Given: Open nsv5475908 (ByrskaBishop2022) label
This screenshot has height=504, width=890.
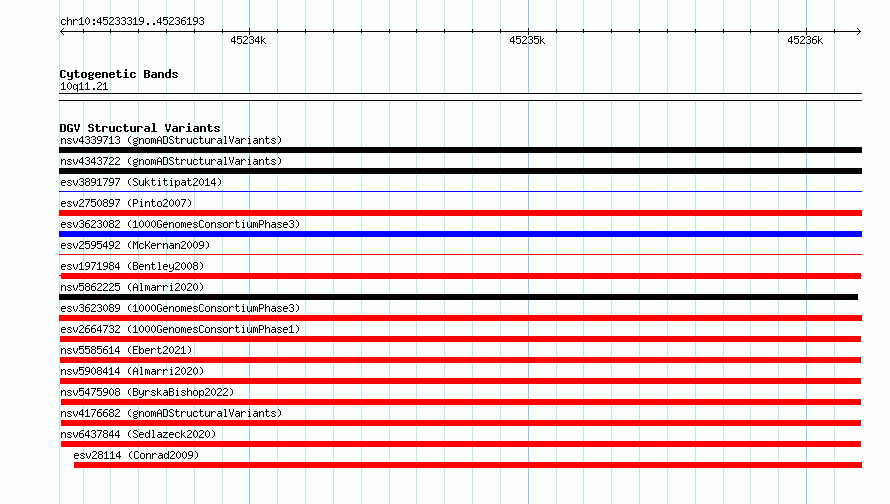Looking at the screenshot, I should (147, 392).
